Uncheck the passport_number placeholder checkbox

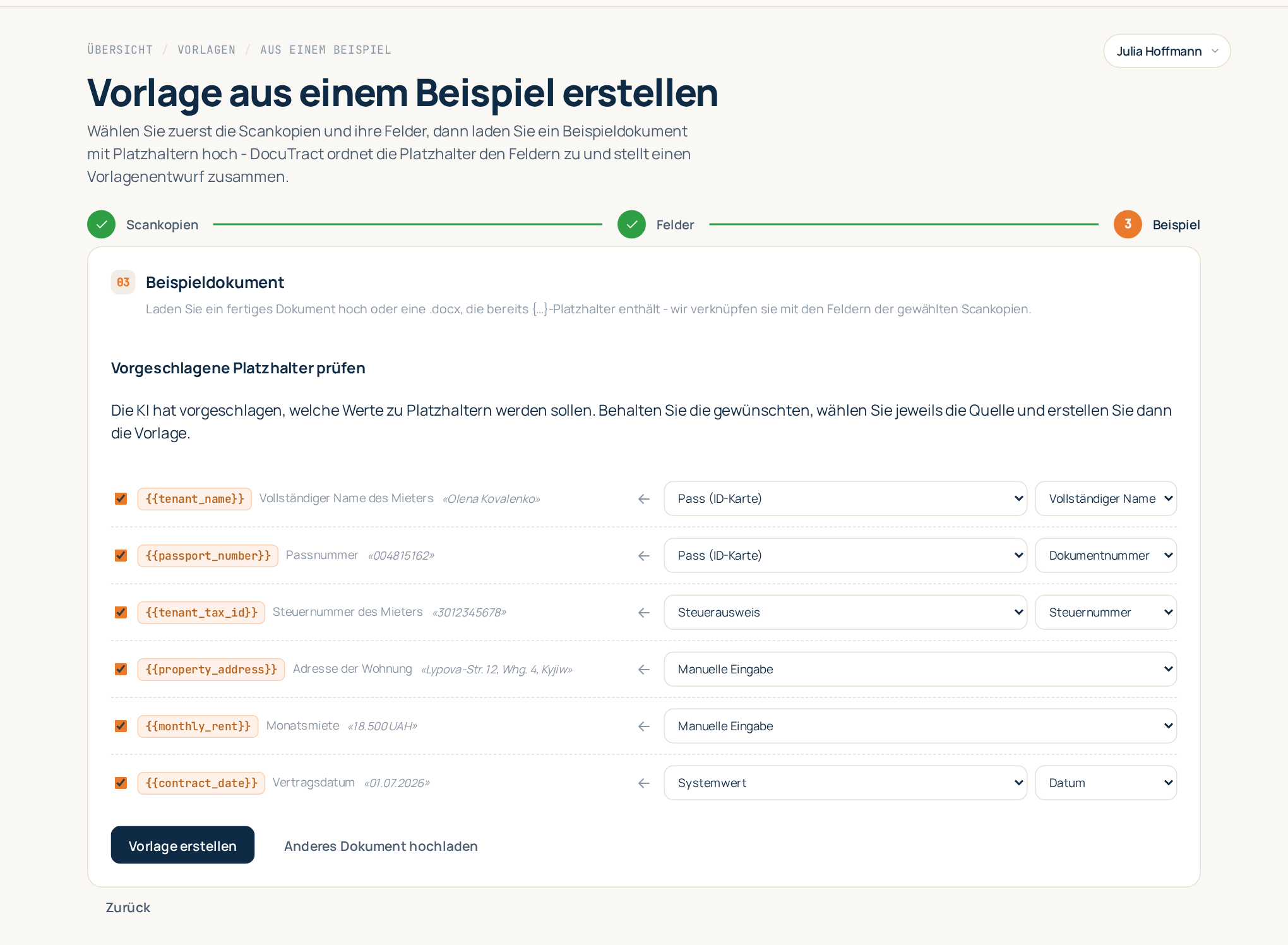tap(121, 556)
